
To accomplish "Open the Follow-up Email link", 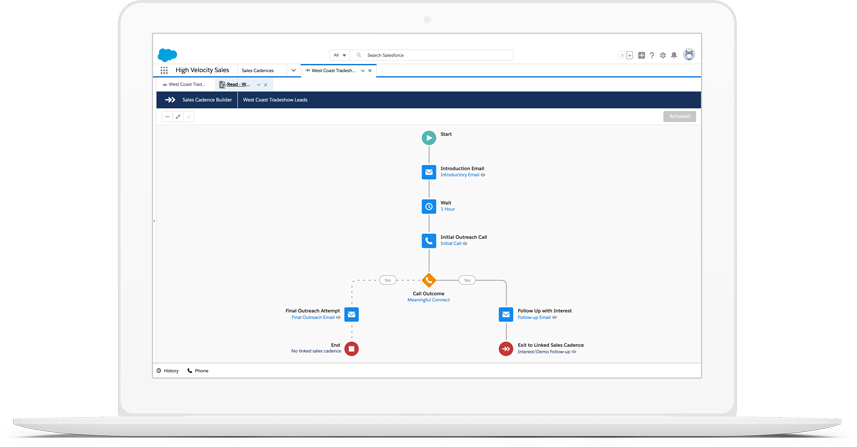I will coord(534,317).
